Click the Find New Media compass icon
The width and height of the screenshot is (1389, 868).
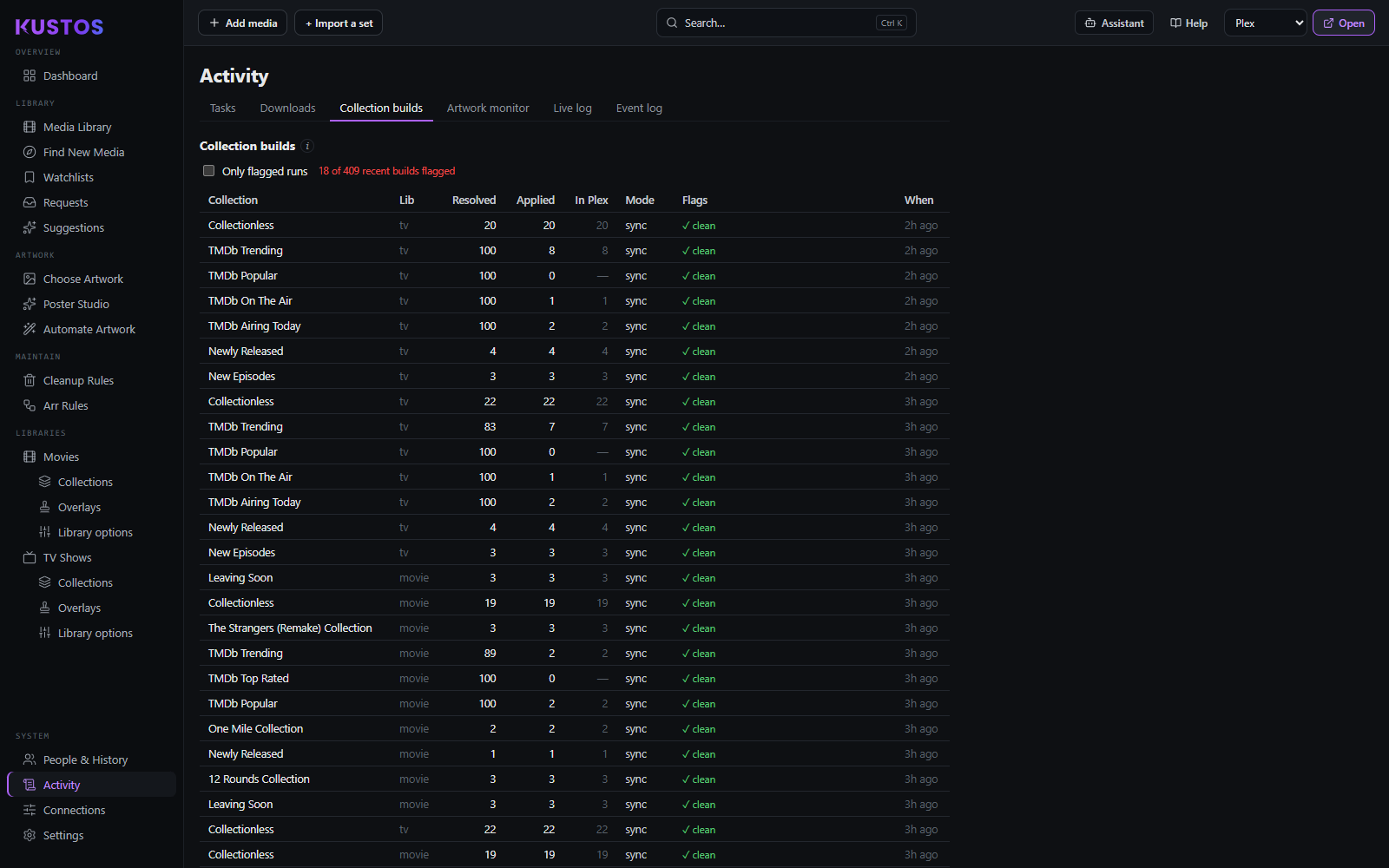(x=30, y=152)
